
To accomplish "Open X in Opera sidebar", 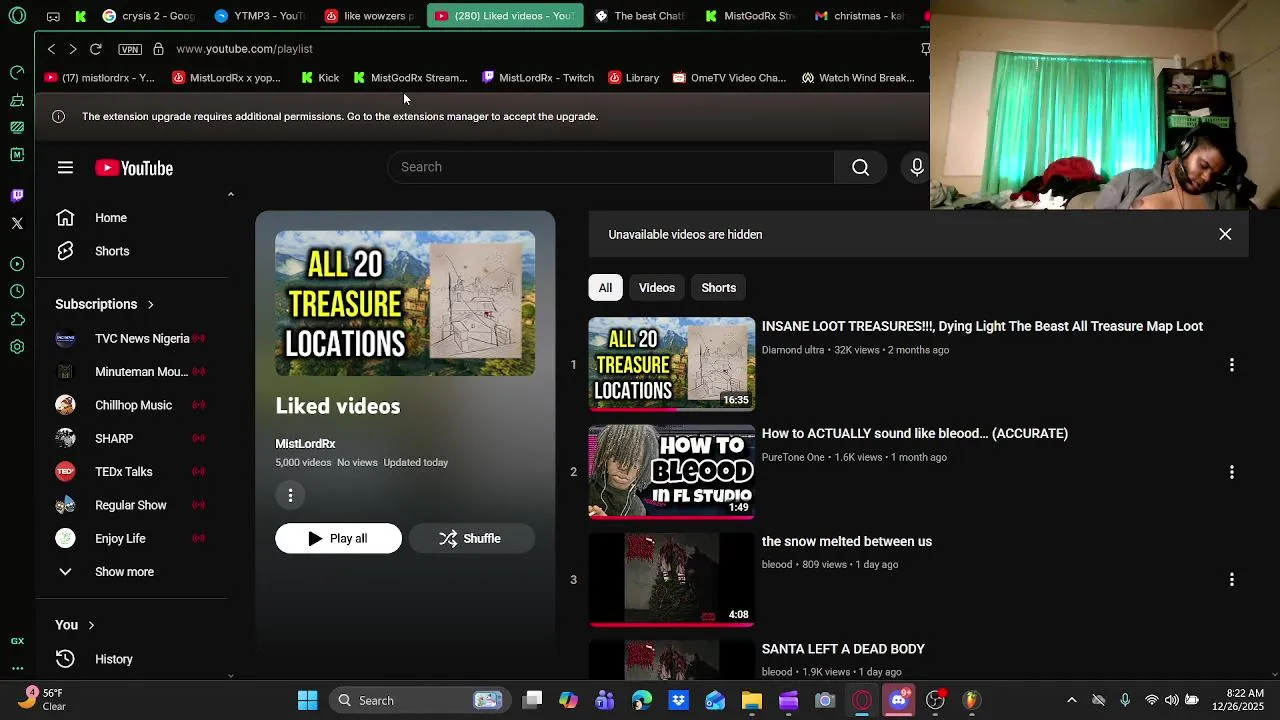I will [17, 223].
